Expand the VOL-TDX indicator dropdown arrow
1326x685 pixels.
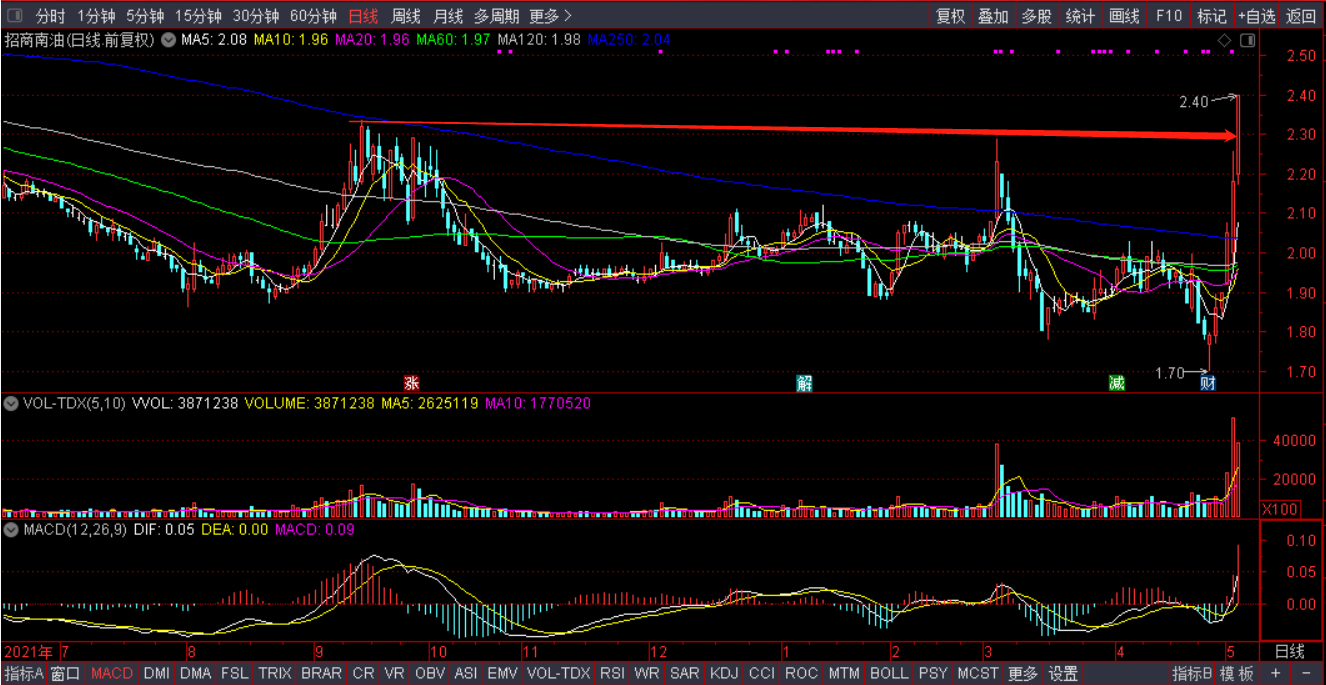coord(11,404)
